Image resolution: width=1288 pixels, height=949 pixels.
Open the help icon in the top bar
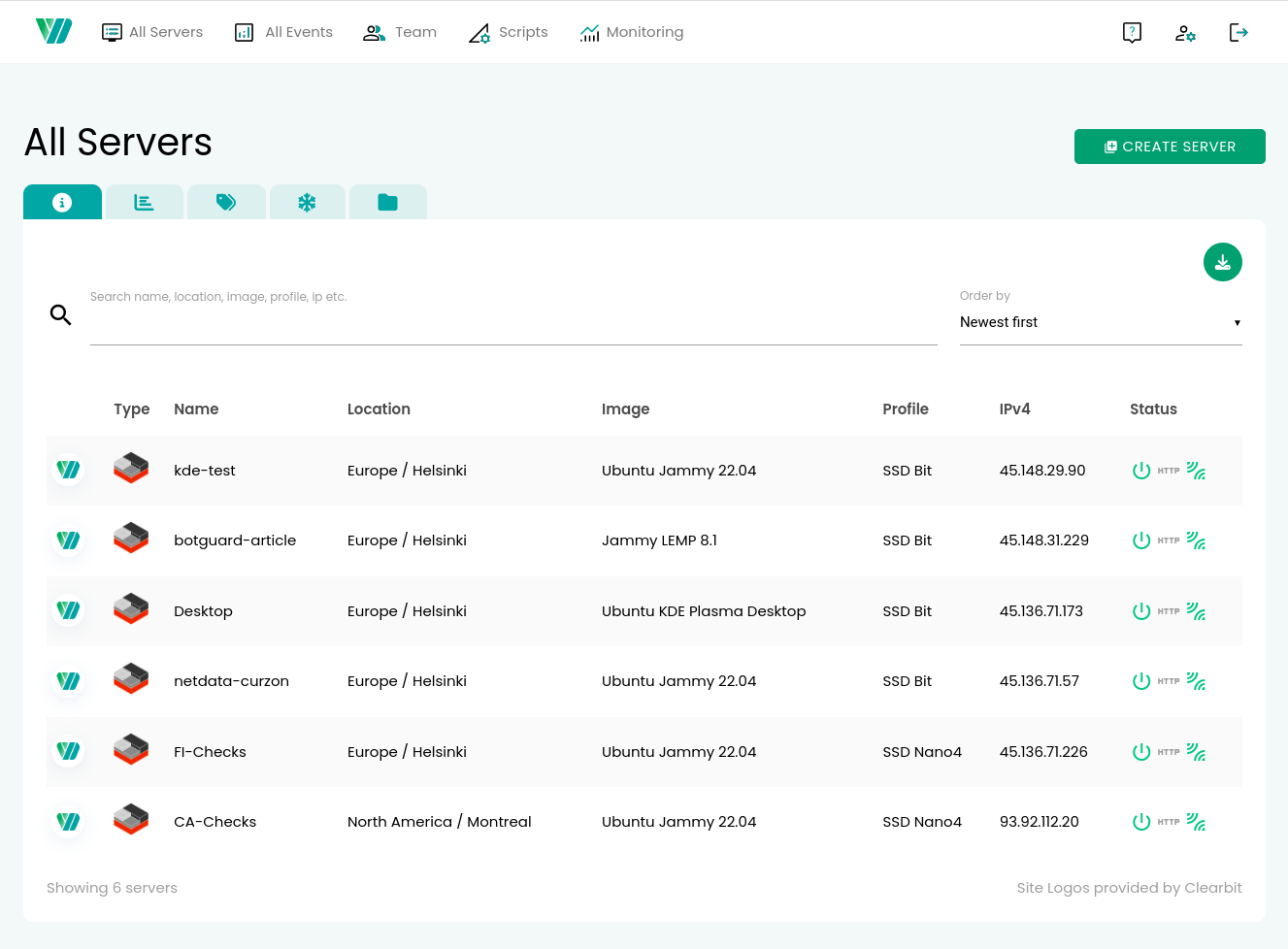click(x=1132, y=33)
